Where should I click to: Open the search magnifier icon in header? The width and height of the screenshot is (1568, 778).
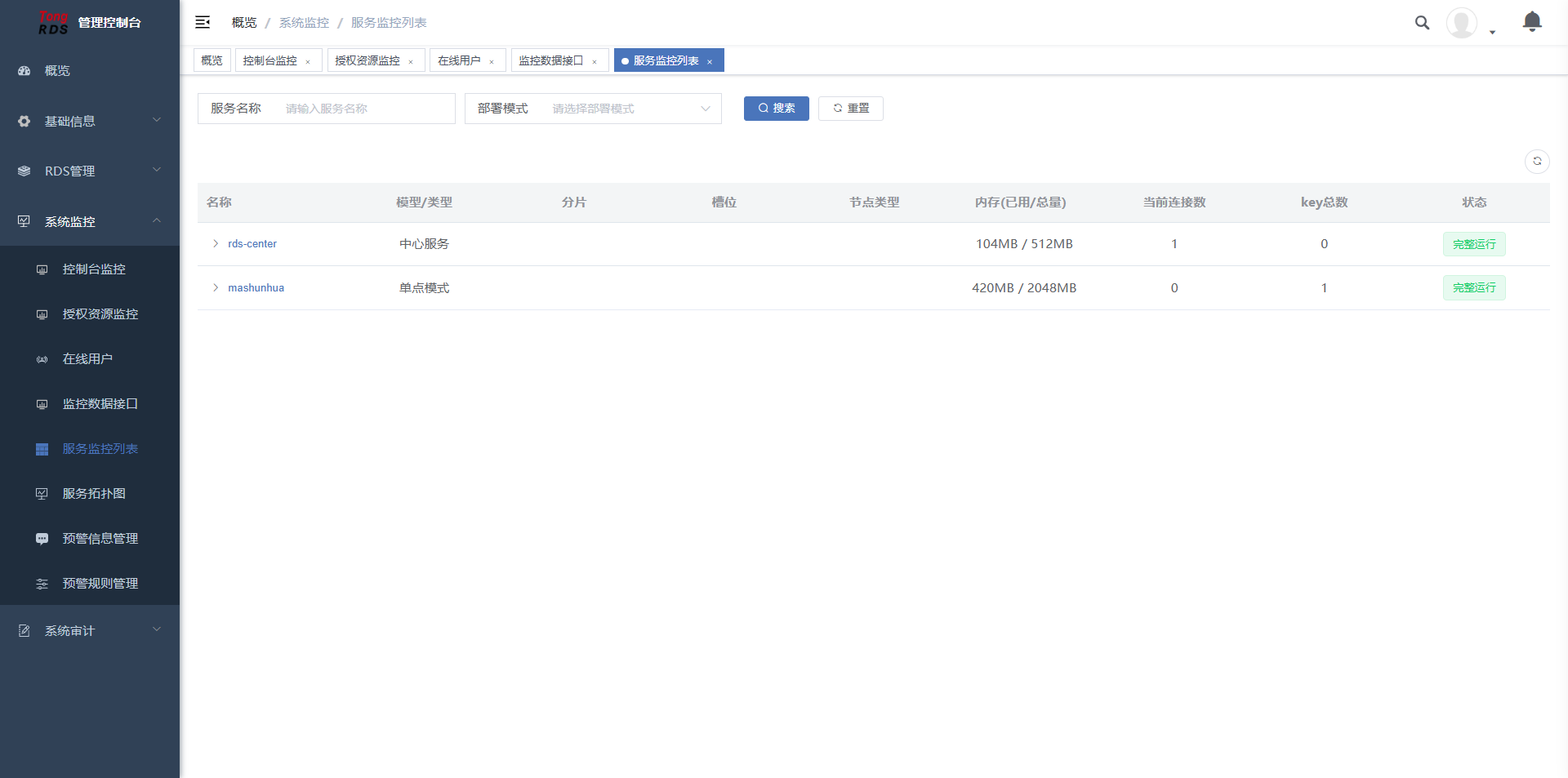[x=1422, y=23]
